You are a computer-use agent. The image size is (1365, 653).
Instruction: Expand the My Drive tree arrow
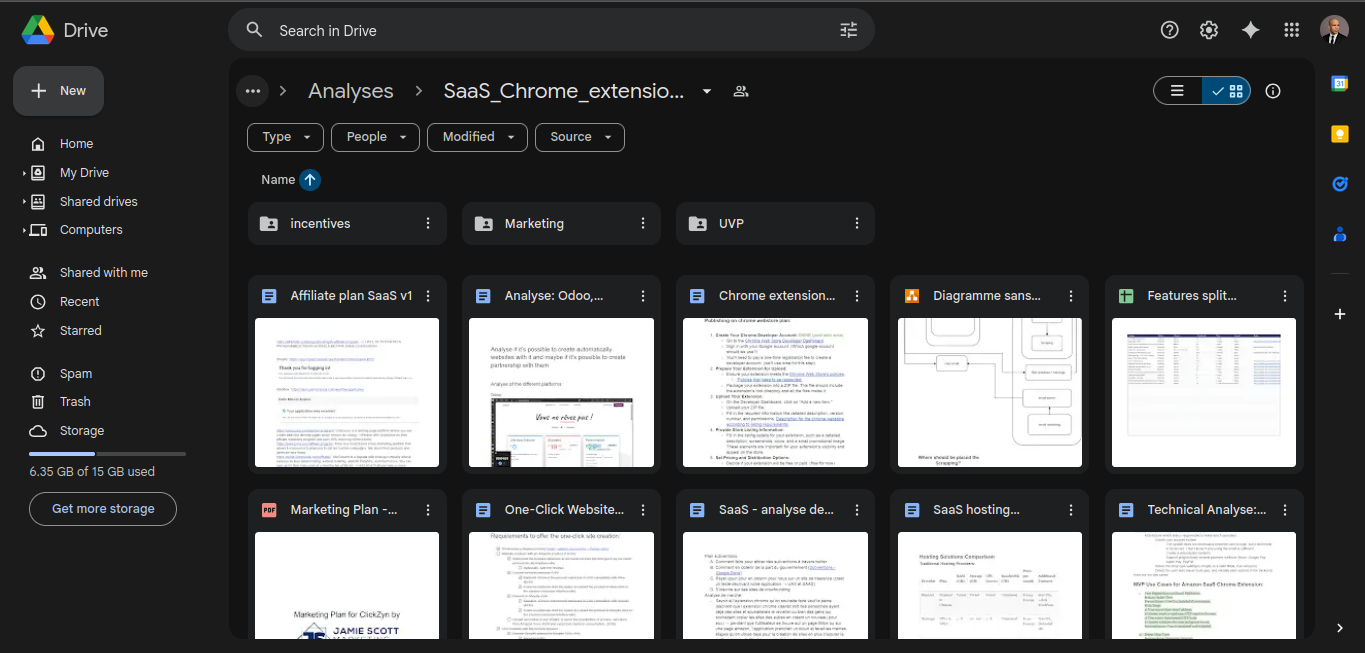pyautogui.click(x=24, y=173)
